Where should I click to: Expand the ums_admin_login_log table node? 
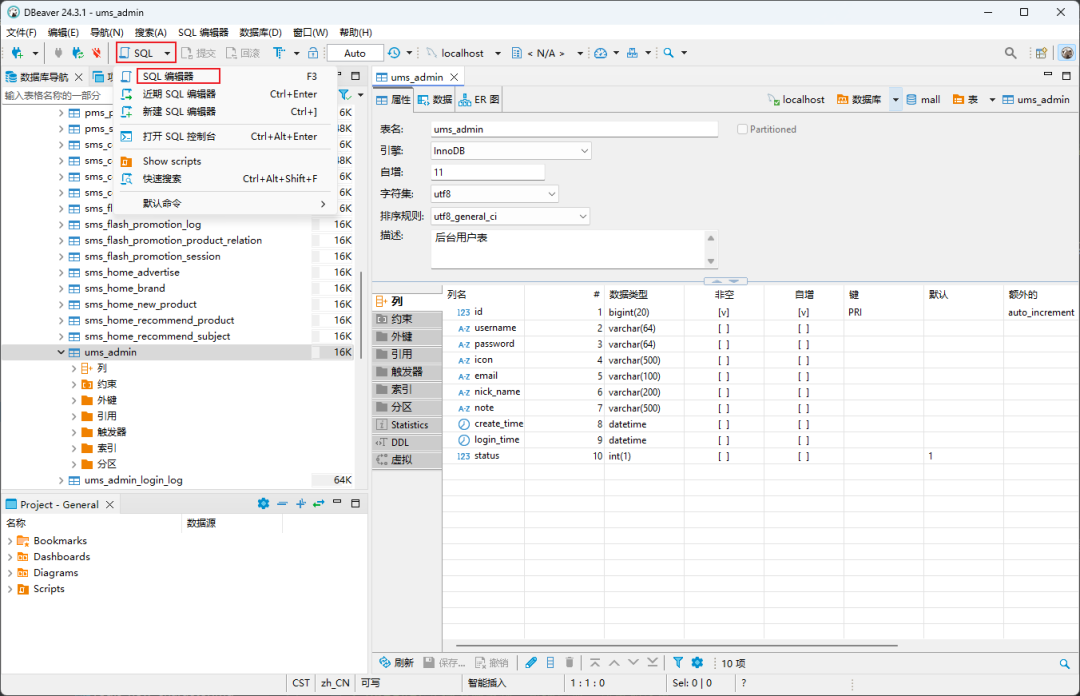pyautogui.click(x=61, y=480)
